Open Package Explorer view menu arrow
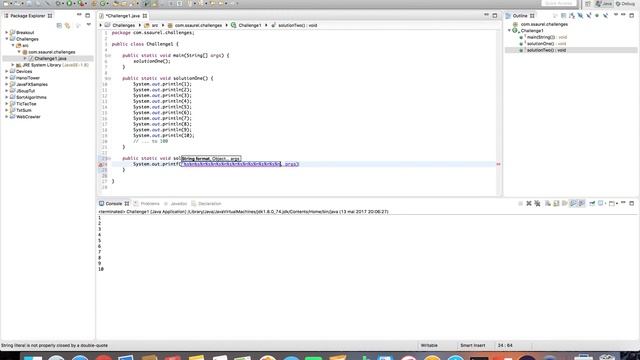The image size is (640, 360). pos(89,25)
